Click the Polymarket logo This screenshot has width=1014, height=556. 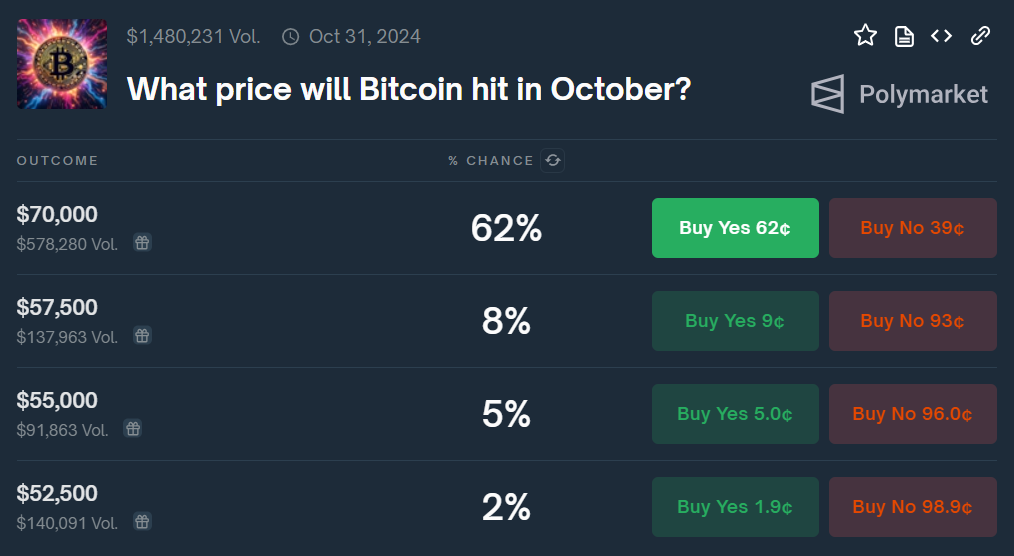(x=898, y=94)
